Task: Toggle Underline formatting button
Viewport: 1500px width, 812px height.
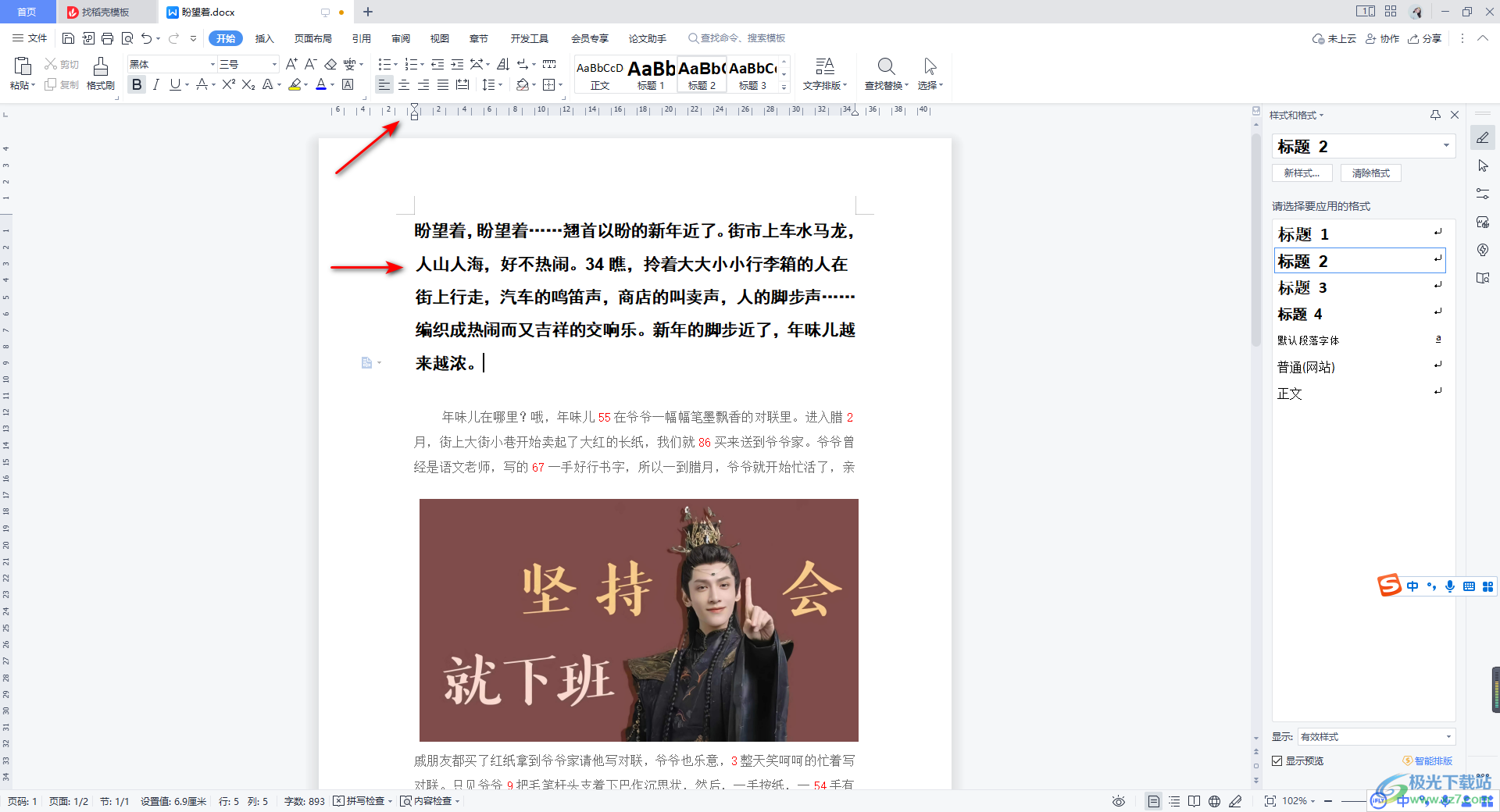Action: pyautogui.click(x=175, y=84)
